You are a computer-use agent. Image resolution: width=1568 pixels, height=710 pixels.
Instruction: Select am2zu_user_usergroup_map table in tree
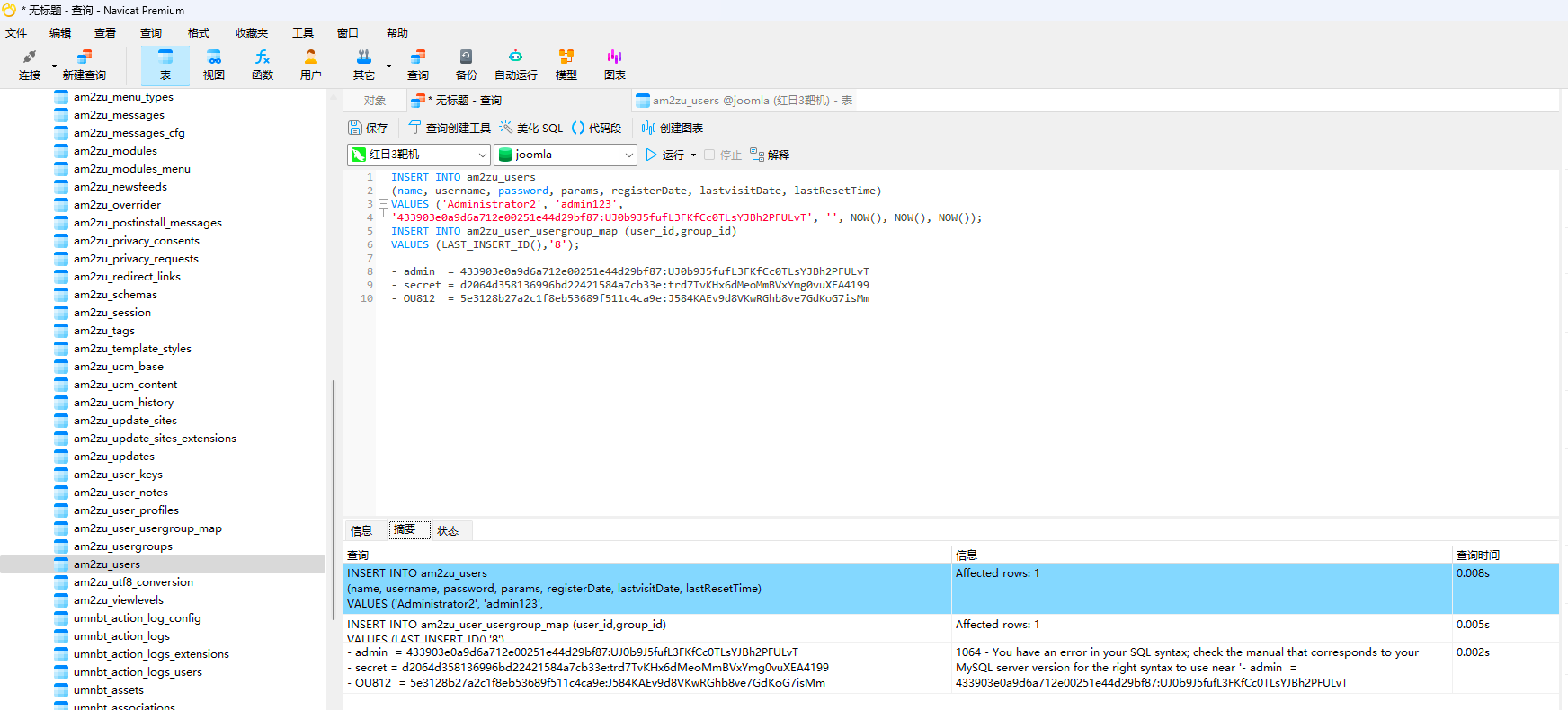point(147,528)
